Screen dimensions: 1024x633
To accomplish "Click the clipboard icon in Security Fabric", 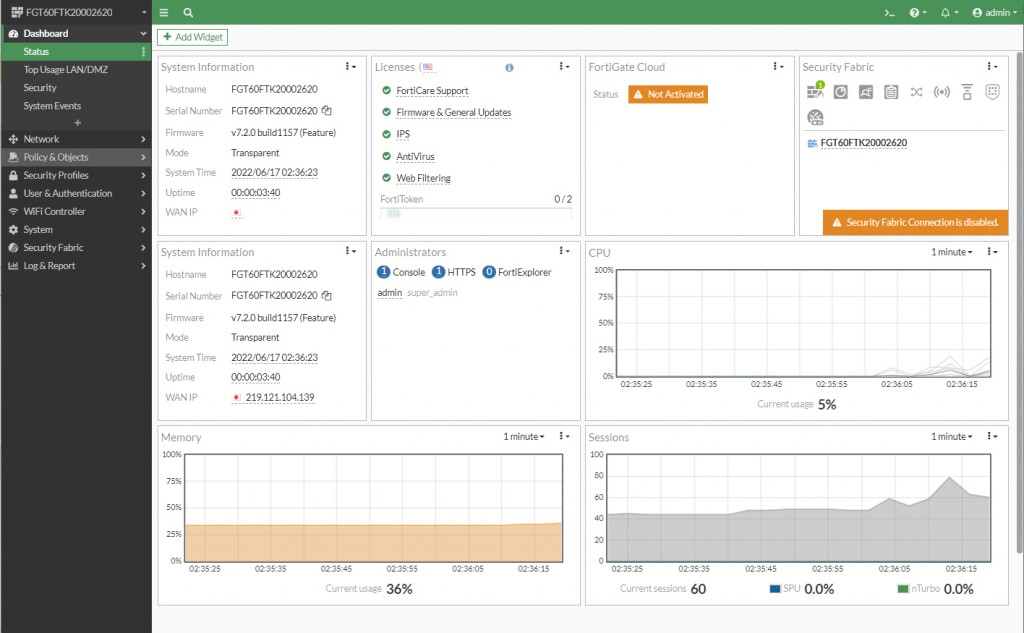I will pos(891,92).
